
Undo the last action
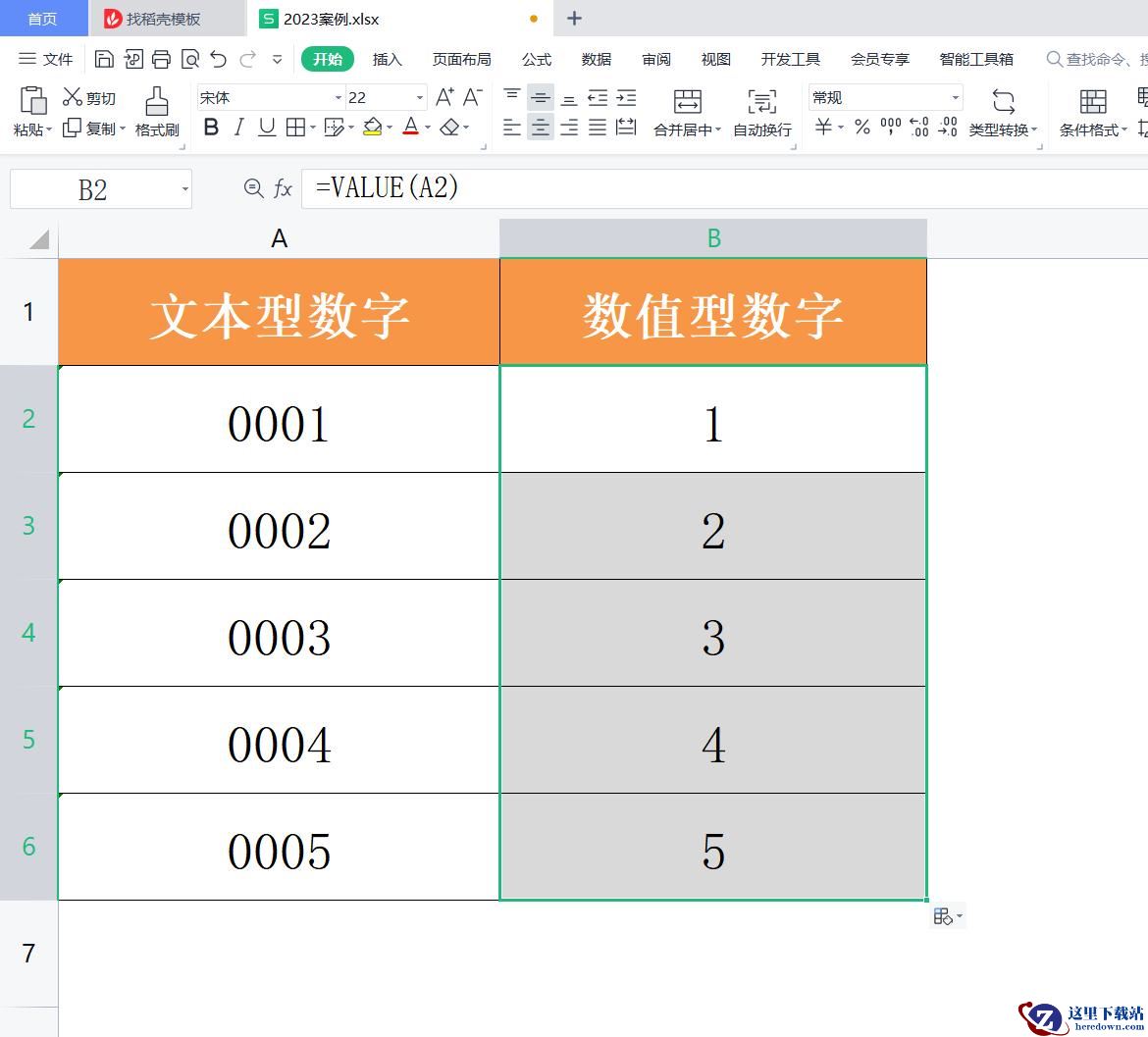coord(218,59)
